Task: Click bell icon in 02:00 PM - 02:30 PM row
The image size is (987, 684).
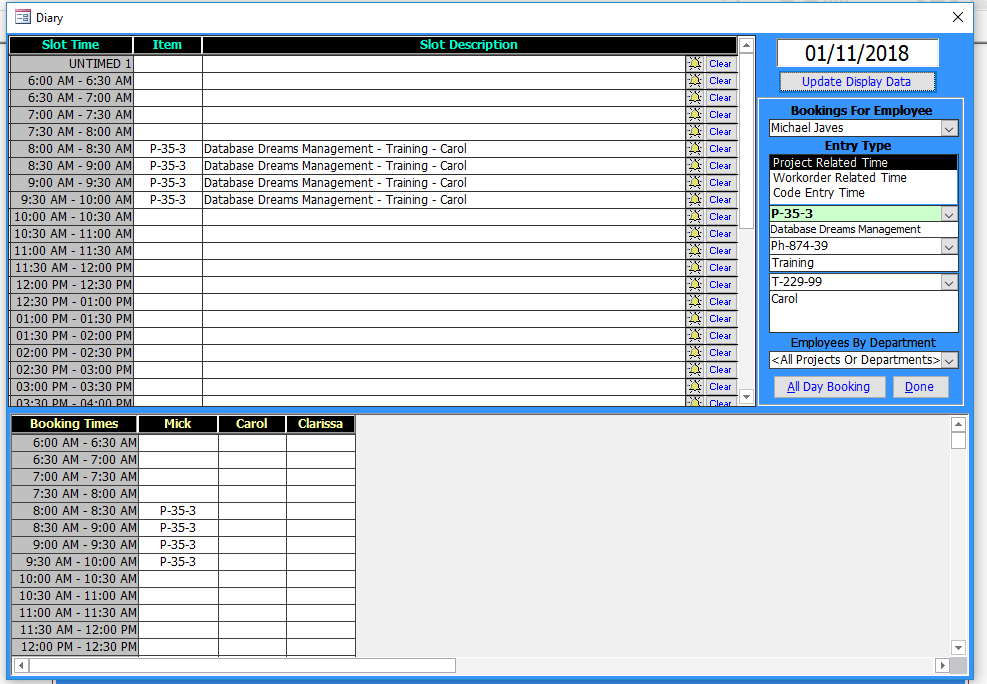Action: [694, 352]
